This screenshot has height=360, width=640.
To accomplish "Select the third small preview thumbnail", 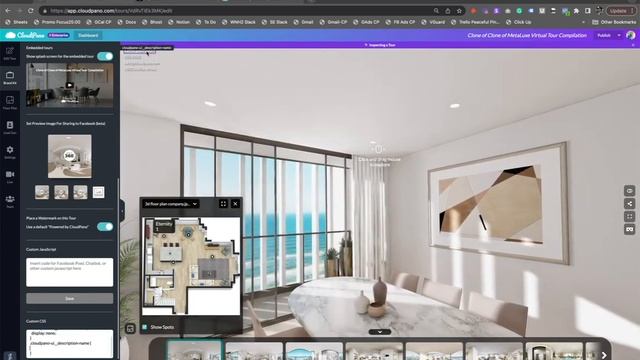I will pyautogui.click(x=80, y=192).
